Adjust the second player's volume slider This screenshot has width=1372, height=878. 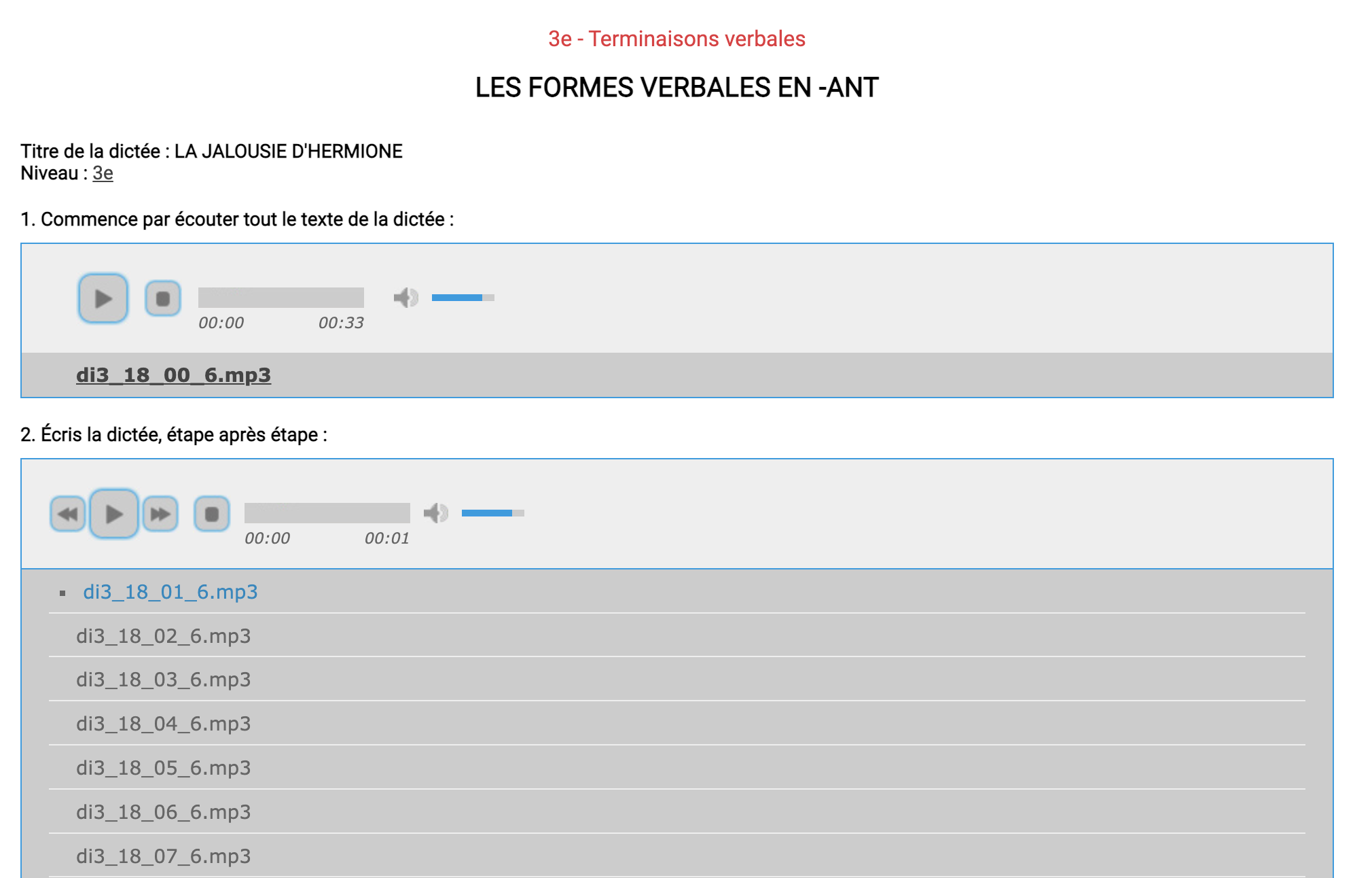point(492,513)
